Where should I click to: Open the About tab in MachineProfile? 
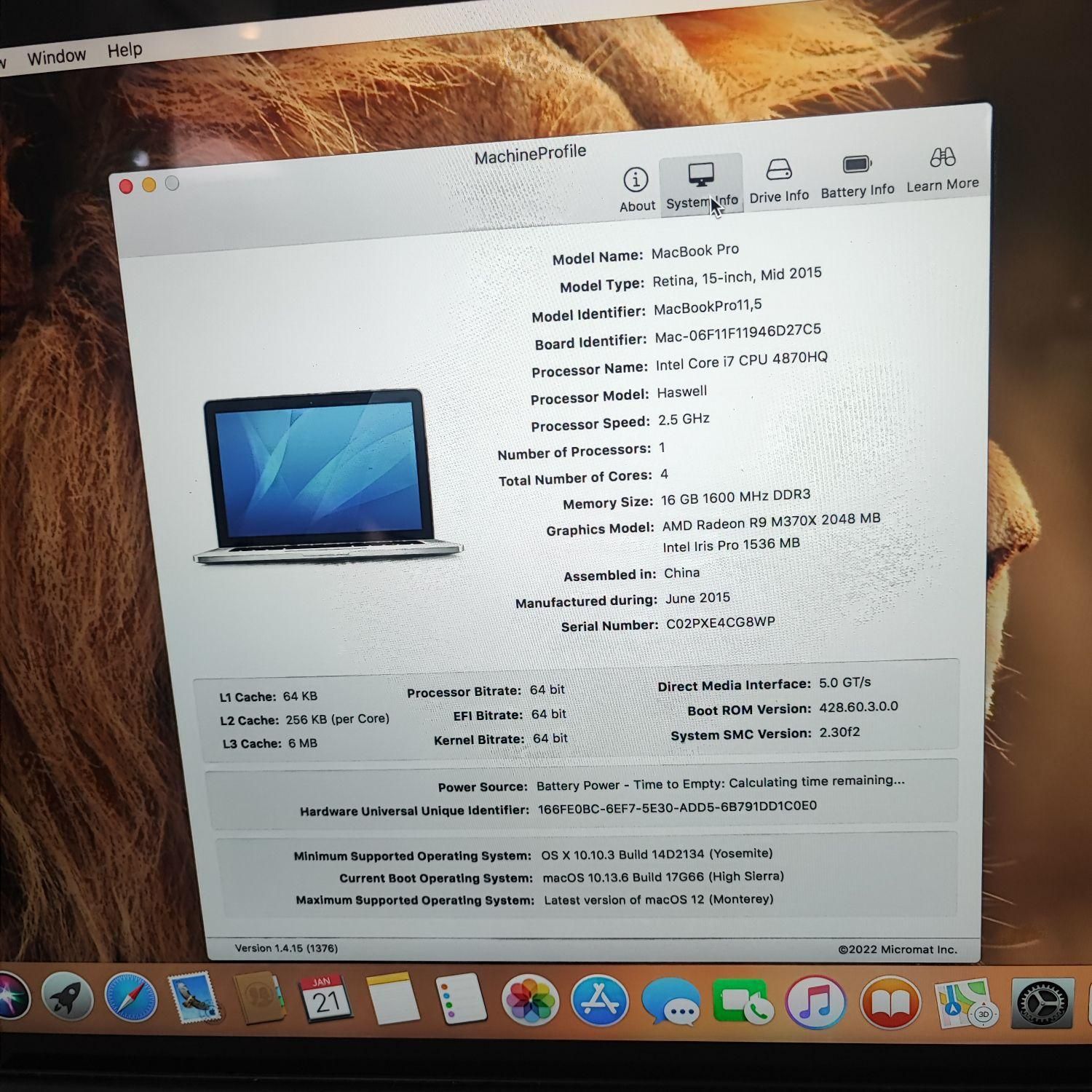coord(636,191)
